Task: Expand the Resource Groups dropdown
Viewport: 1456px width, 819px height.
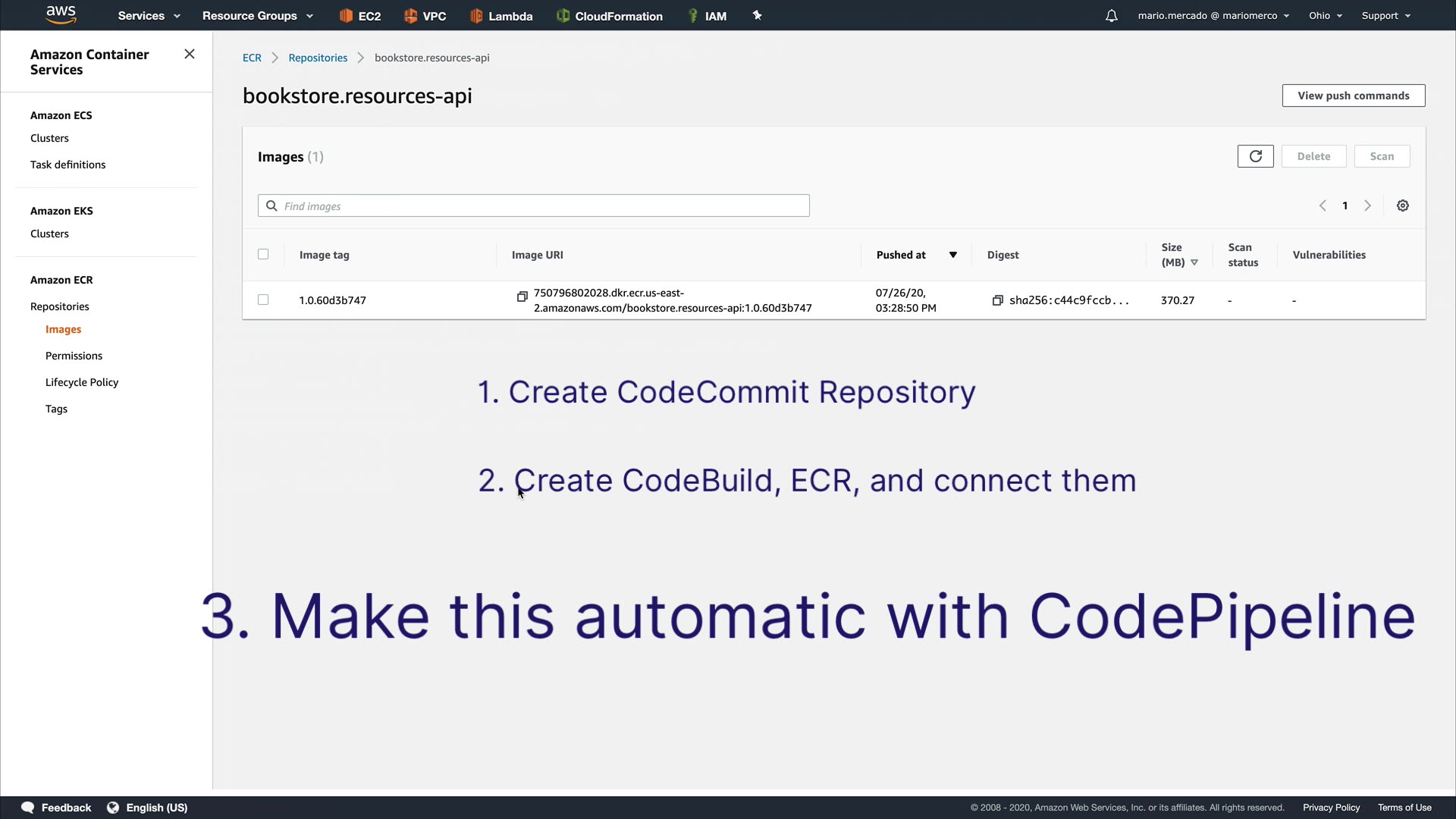Action: pos(257,16)
